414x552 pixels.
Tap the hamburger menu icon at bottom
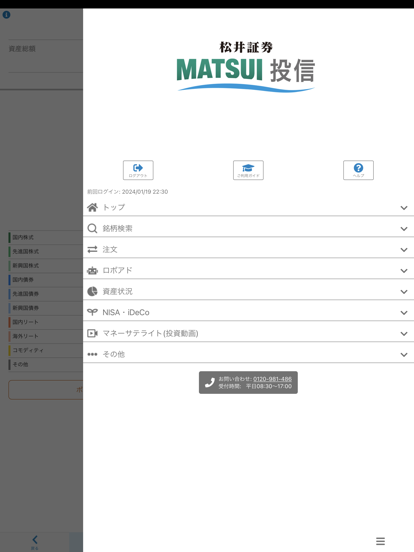[x=380, y=541]
